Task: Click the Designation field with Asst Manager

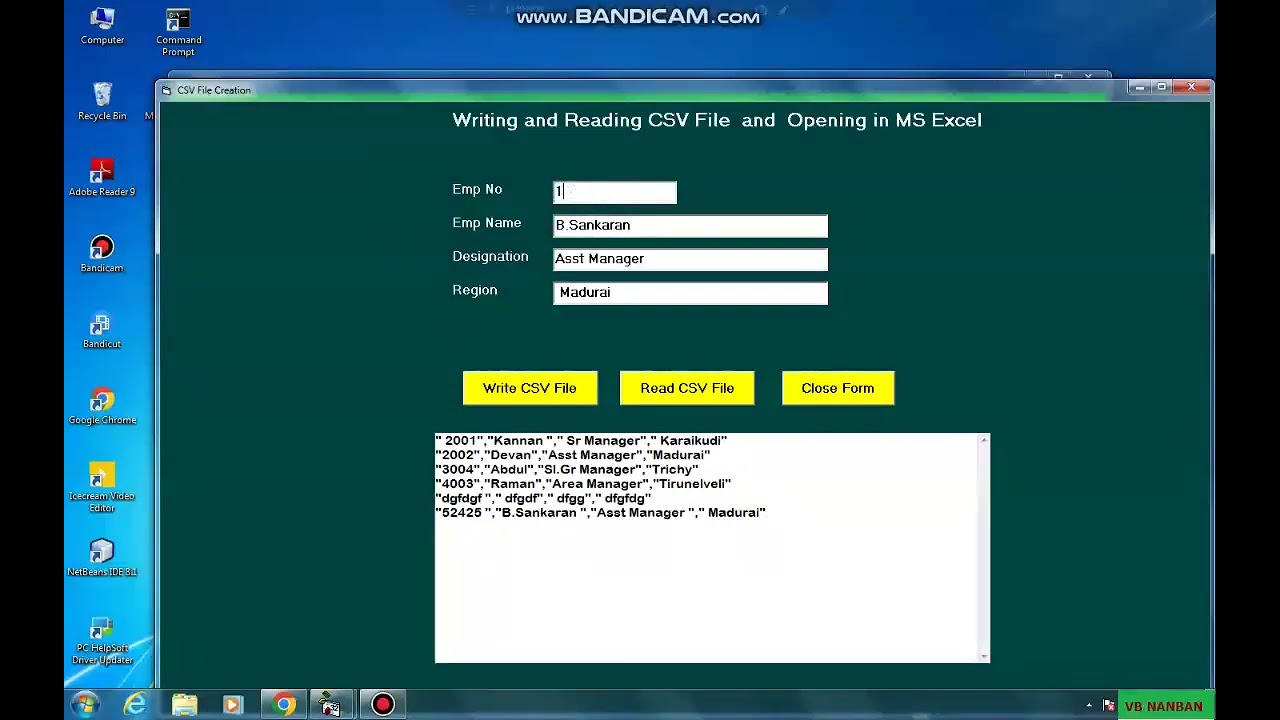Action: [690, 259]
